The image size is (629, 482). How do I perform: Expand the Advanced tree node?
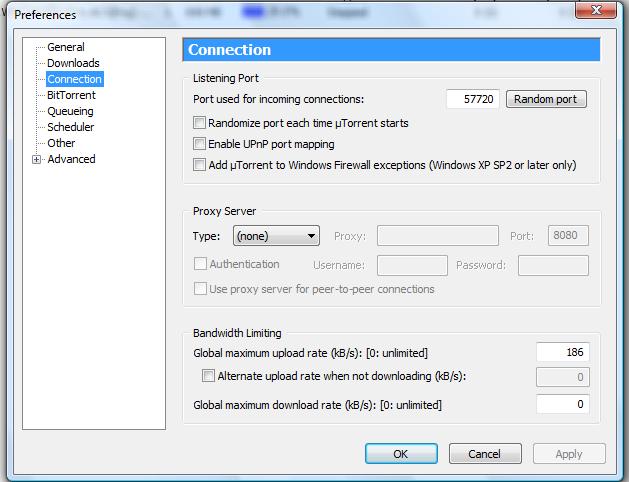tap(37, 160)
